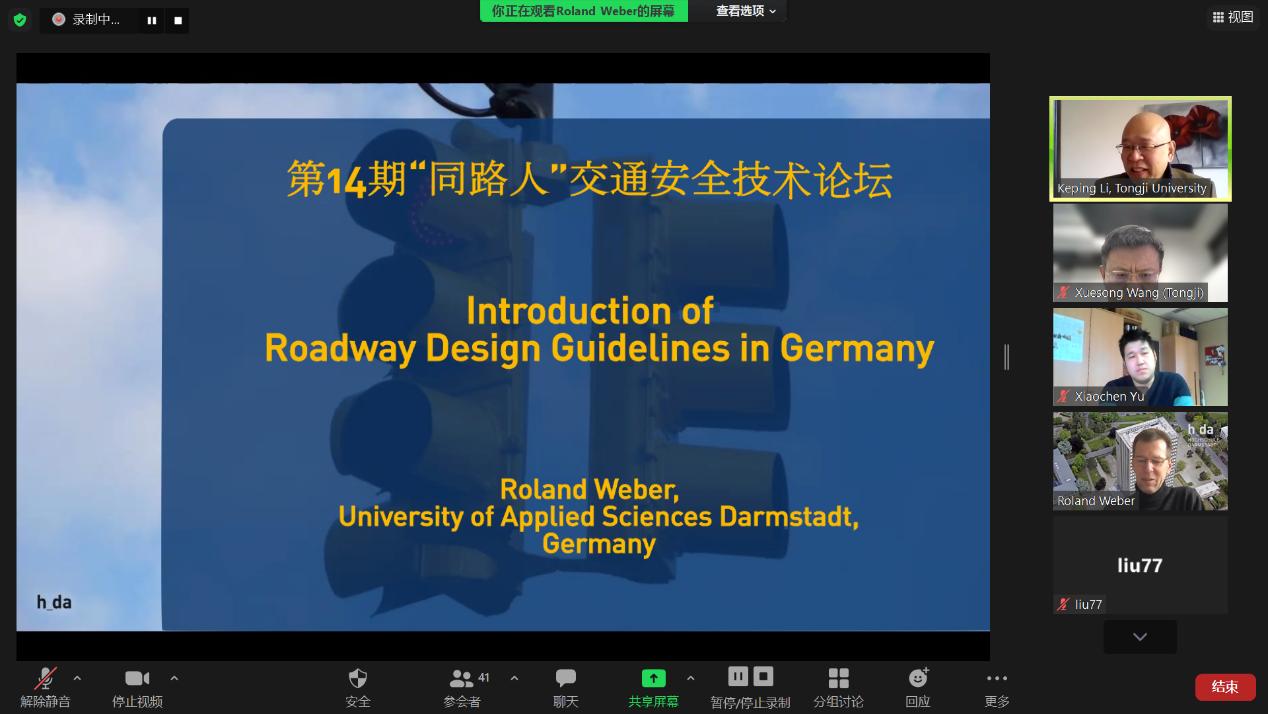Open the More (更多) ellipsis menu
Viewport: 1268px width, 714px height.
(x=997, y=679)
